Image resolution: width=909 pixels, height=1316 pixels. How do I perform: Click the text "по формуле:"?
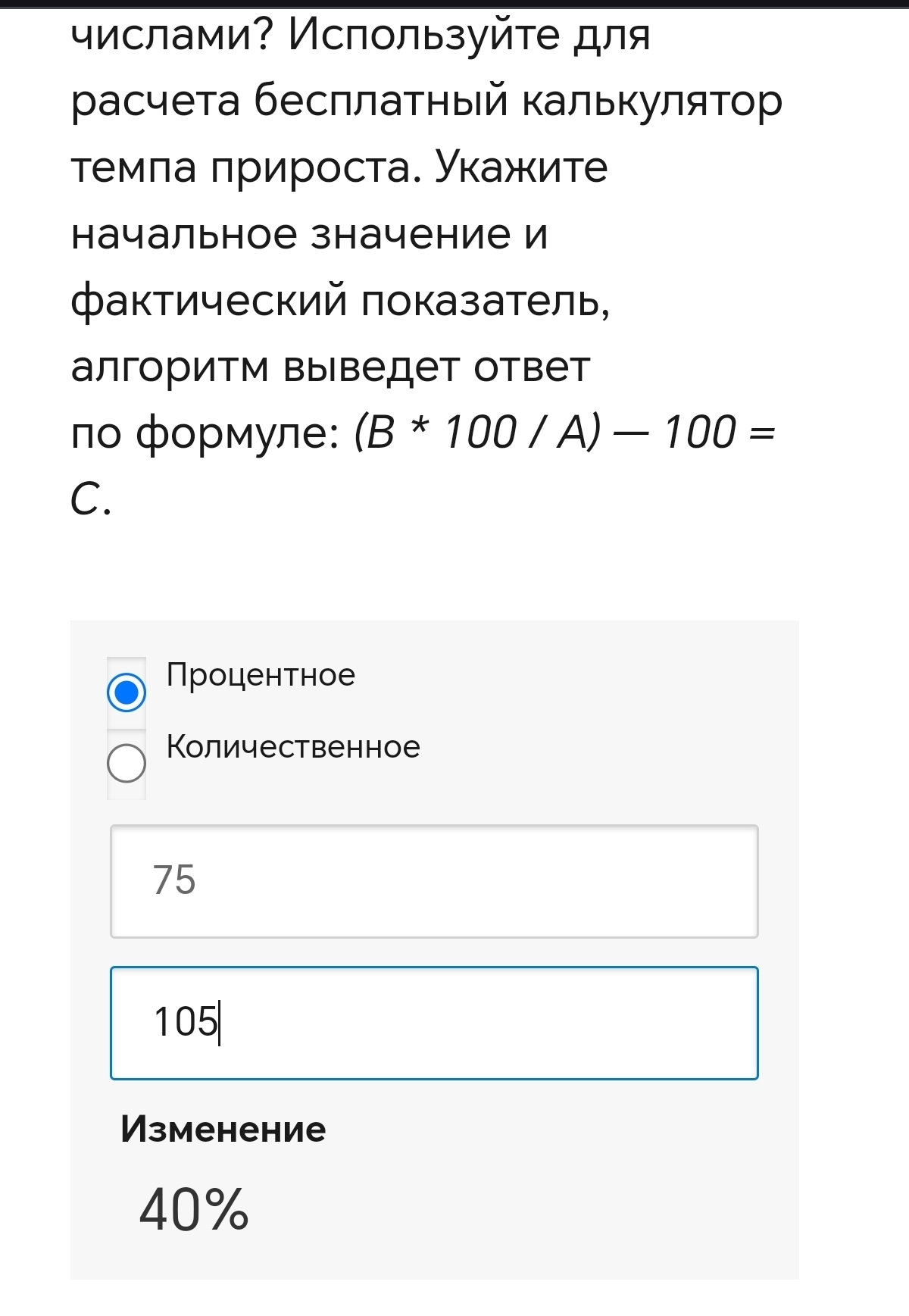(205, 433)
